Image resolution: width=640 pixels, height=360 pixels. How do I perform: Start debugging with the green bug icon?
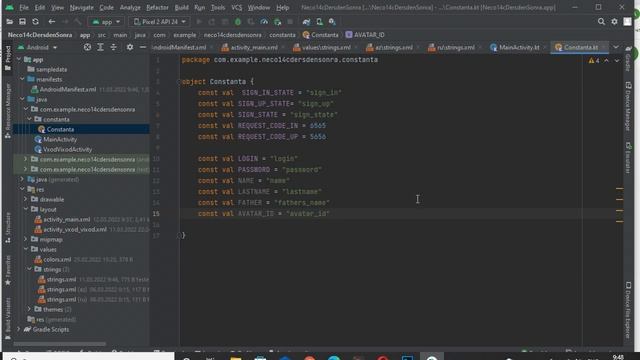(x=238, y=22)
